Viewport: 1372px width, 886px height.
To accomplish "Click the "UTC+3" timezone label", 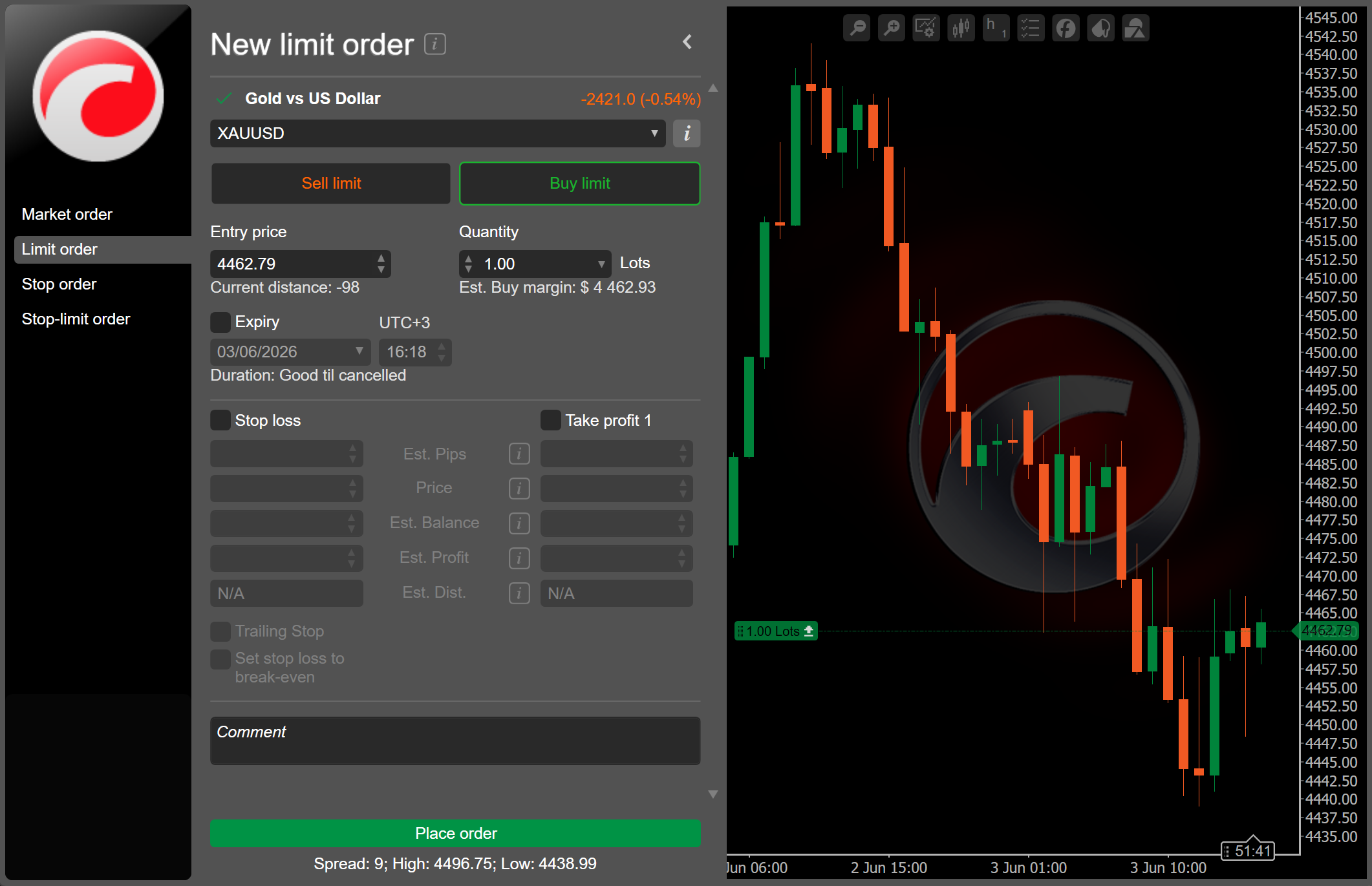I will click(x=405, y=322).
